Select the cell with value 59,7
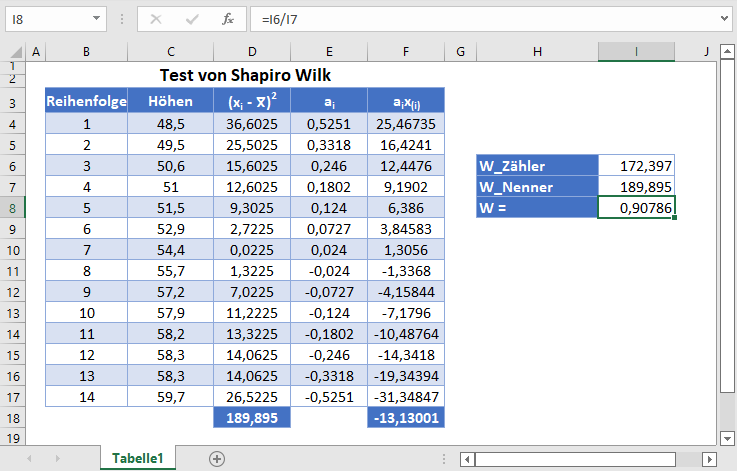737x471 pixels. click(171, 397)
